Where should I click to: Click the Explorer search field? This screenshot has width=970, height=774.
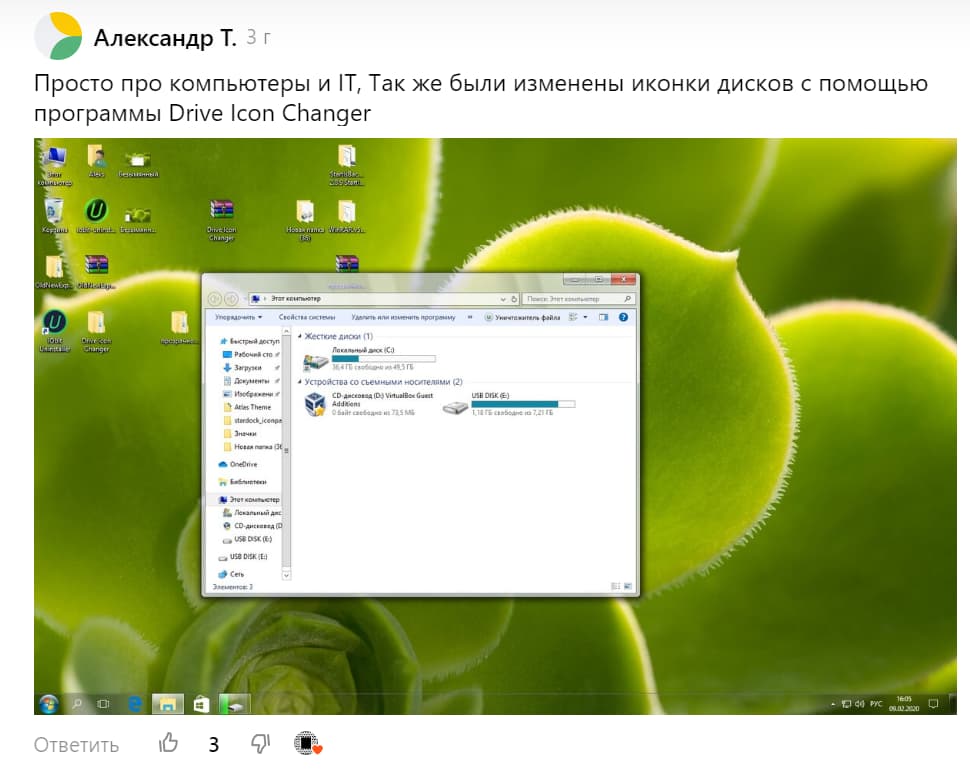pyautogui.click(x=573, y=299)
